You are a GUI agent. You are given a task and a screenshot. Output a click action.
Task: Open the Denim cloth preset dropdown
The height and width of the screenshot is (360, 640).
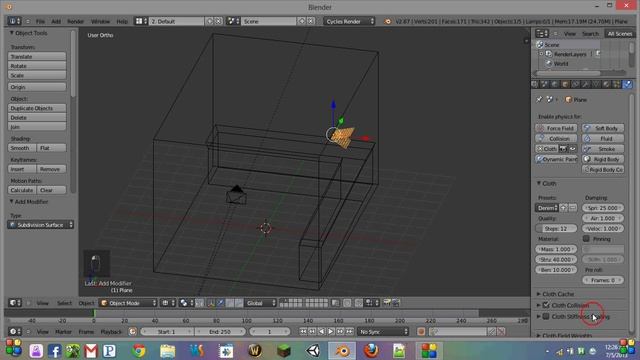pos(547,208)
